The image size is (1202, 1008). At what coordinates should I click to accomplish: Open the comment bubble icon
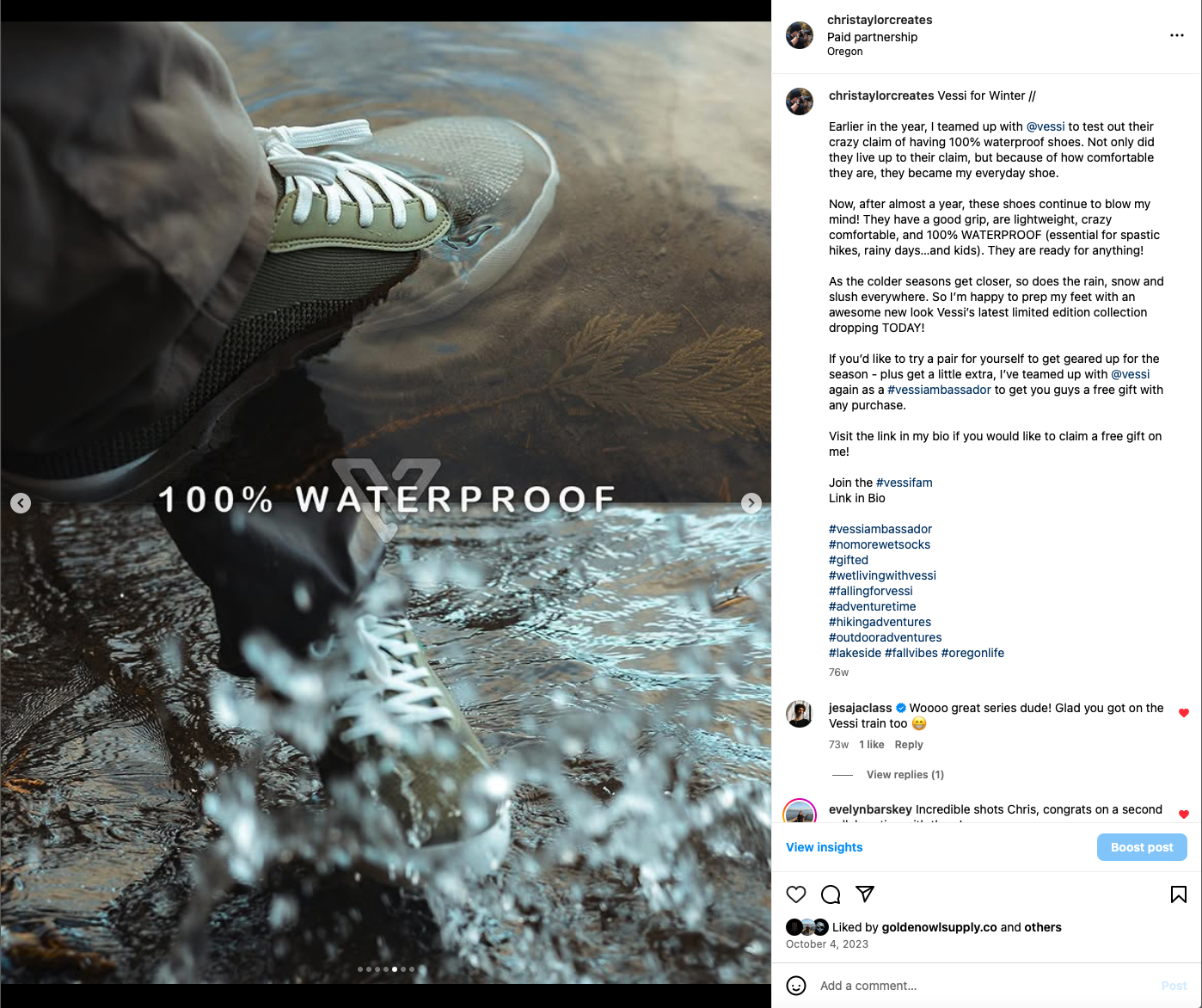tap(831, 894)
